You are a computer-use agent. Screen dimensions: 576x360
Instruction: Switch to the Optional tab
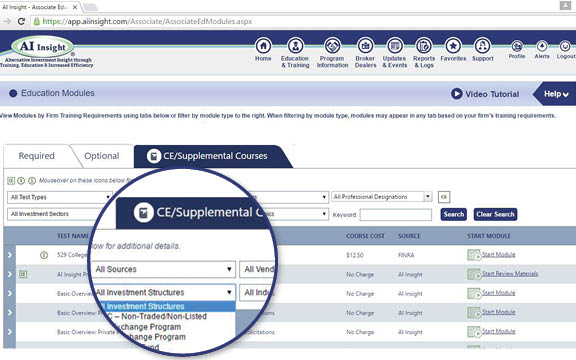tap(102, 156)
